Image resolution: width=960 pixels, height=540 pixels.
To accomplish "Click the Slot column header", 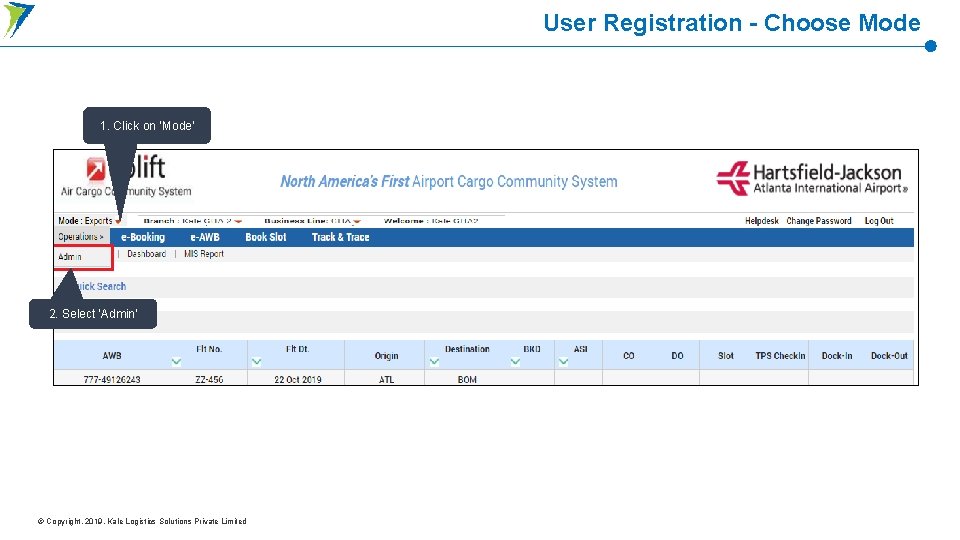I will pos(726,355).
